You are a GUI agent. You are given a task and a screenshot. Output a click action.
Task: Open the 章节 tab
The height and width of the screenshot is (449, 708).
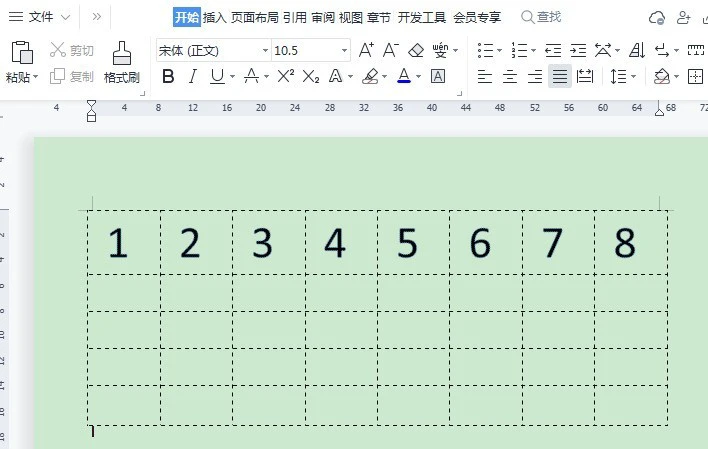click(x=379, y=18)
